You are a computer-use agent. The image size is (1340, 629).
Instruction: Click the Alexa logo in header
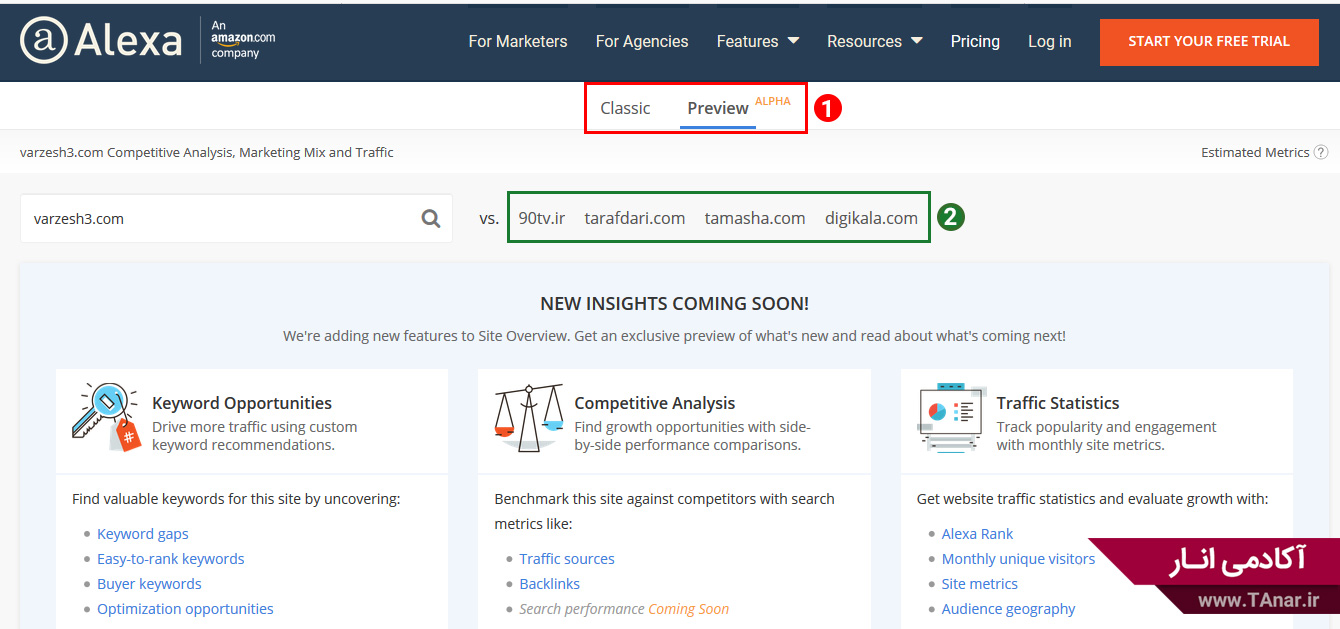point(100,41)
